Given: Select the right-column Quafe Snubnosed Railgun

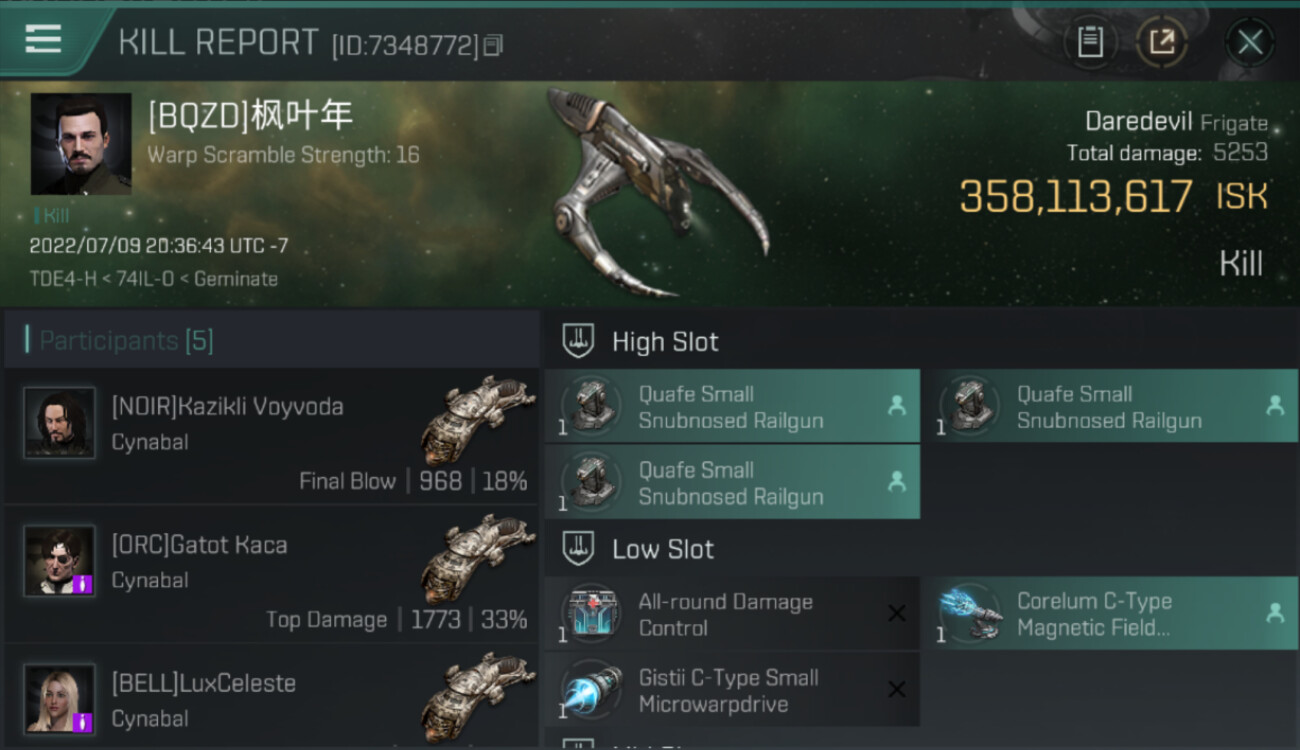Looking at the screenshot, I should [x=1110, y=406].
